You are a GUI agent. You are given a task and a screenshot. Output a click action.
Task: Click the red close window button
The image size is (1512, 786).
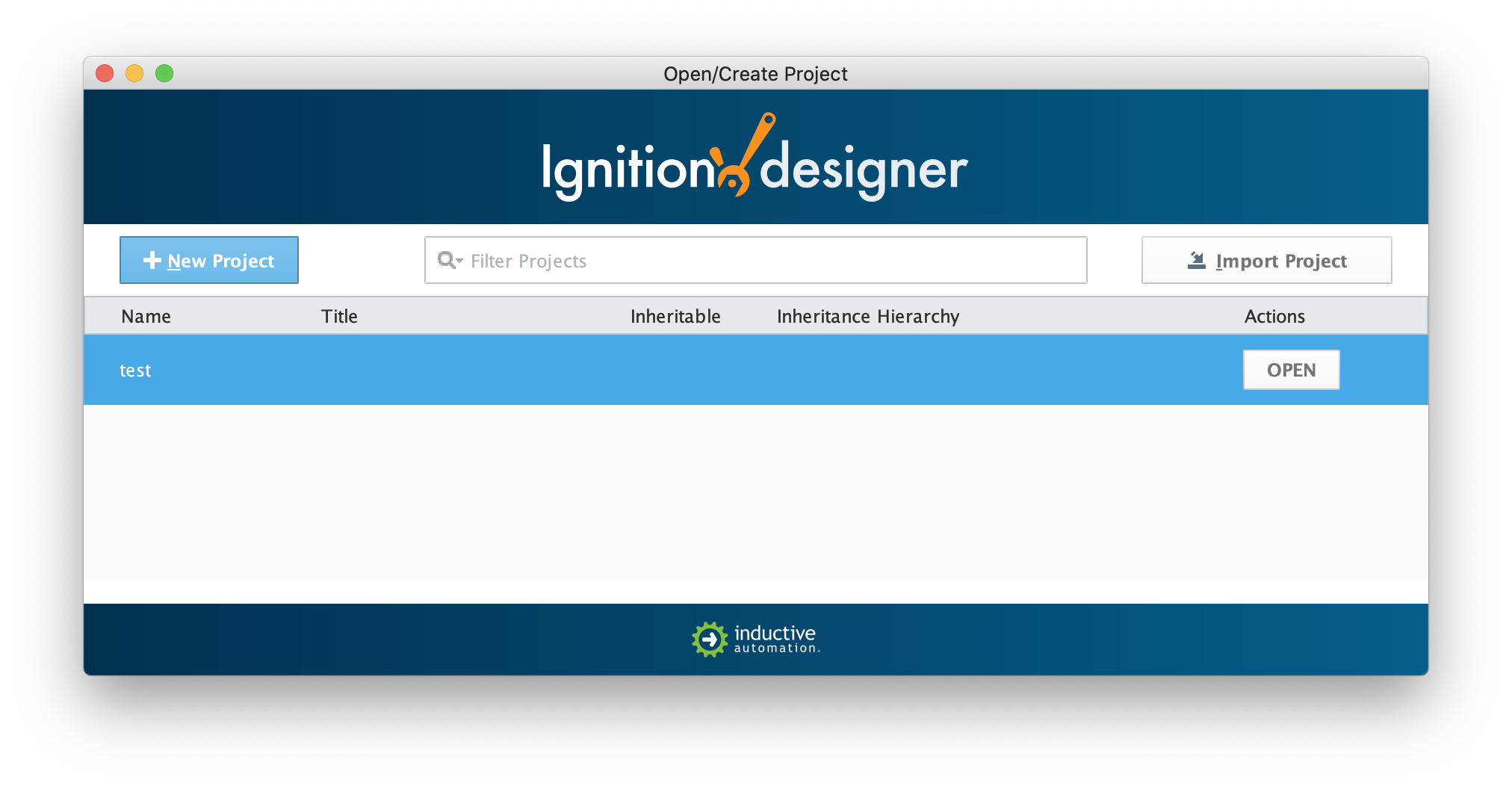point(105,73)
